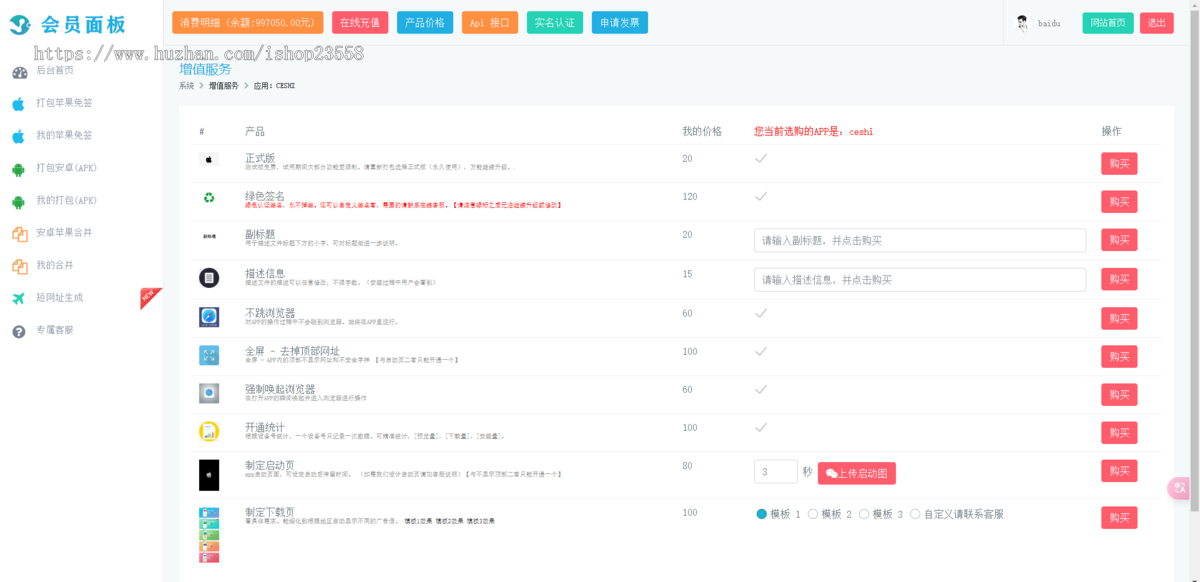Click the dashboard icon beside 后台首页
This screenshot has height=582, width=1200.
(19, 72)
